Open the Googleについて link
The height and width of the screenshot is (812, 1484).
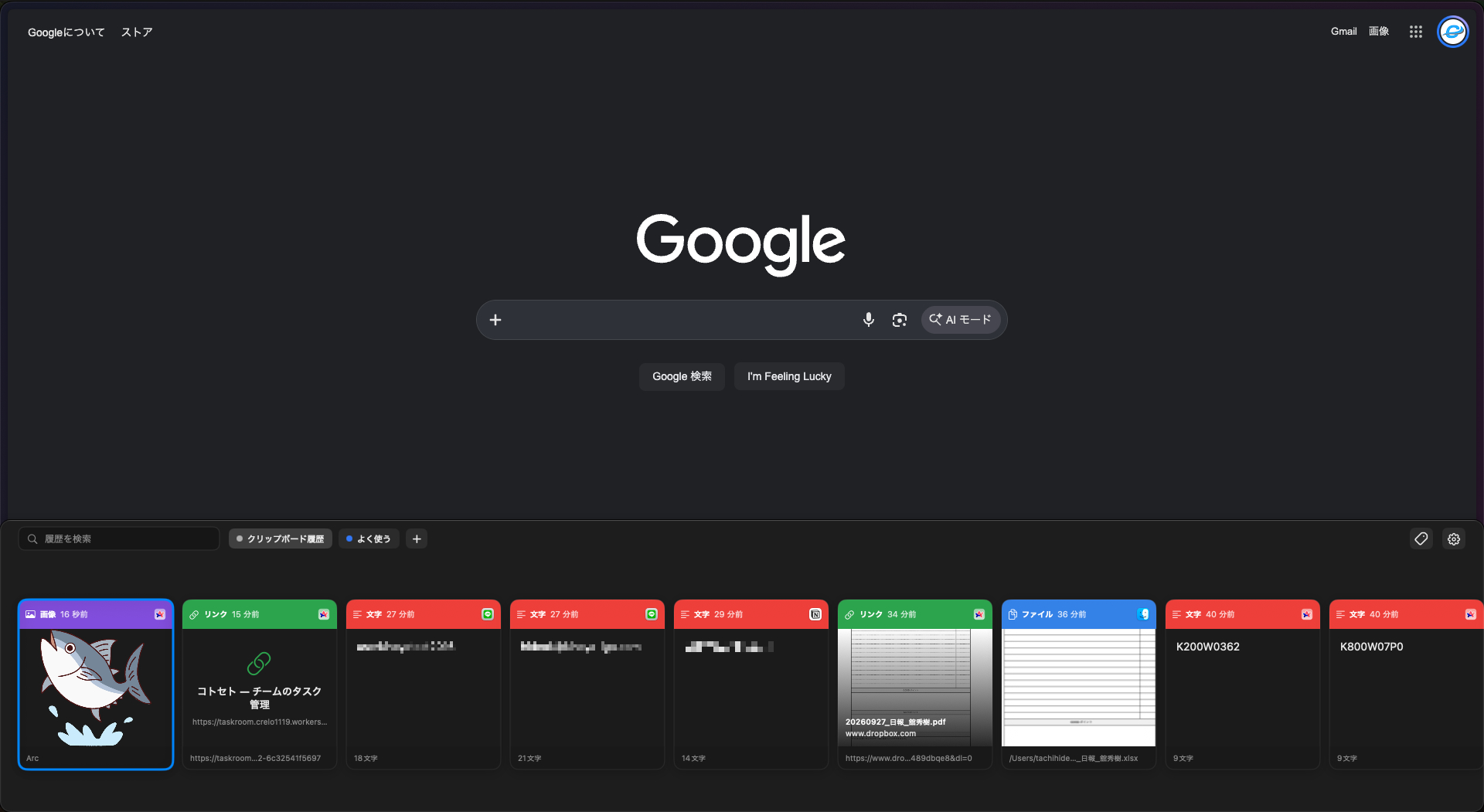[x=66, y=32]
